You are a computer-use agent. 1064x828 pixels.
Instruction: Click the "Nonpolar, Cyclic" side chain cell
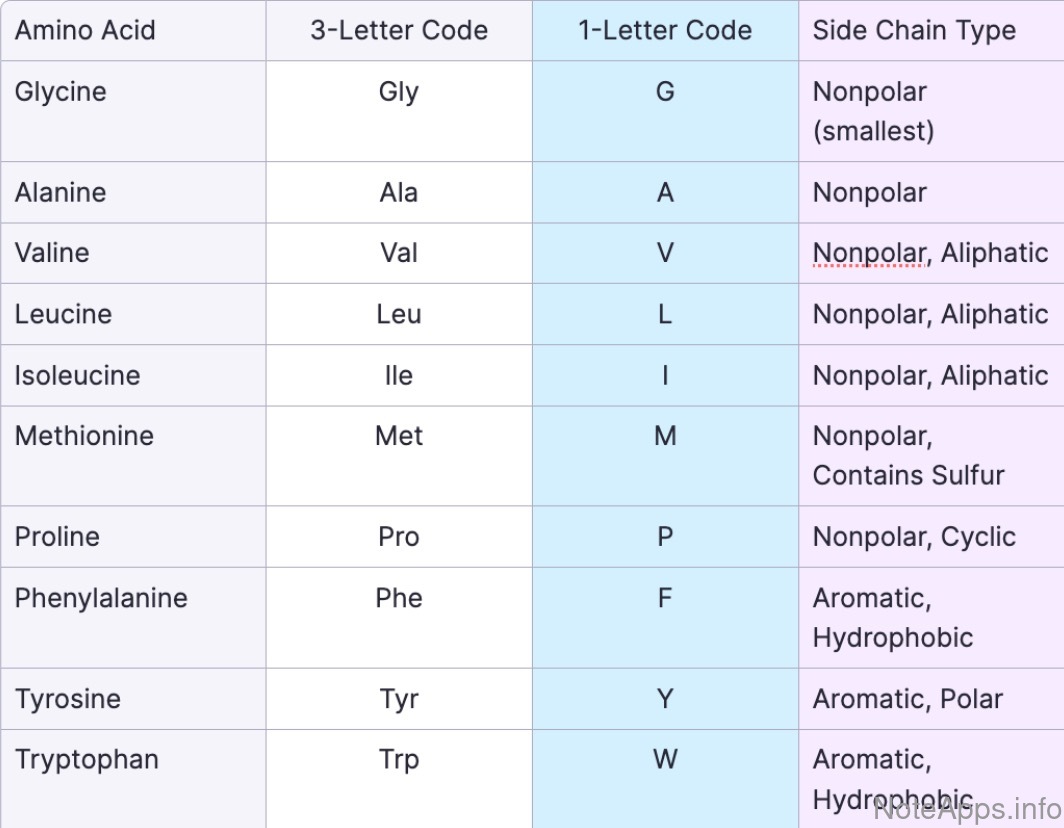point(914,537)
